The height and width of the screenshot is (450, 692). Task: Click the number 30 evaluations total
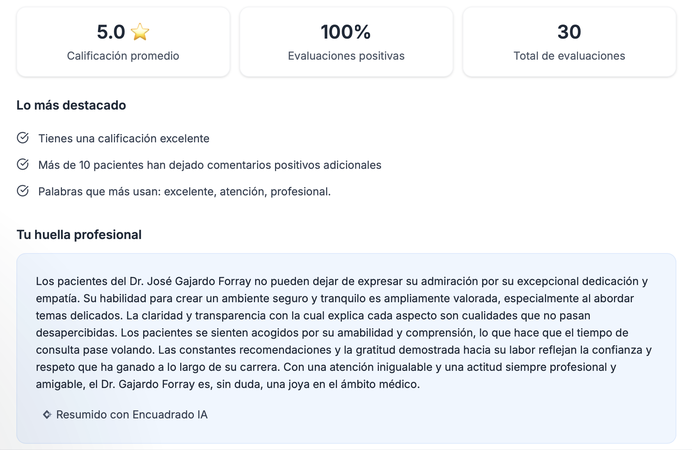569,32
